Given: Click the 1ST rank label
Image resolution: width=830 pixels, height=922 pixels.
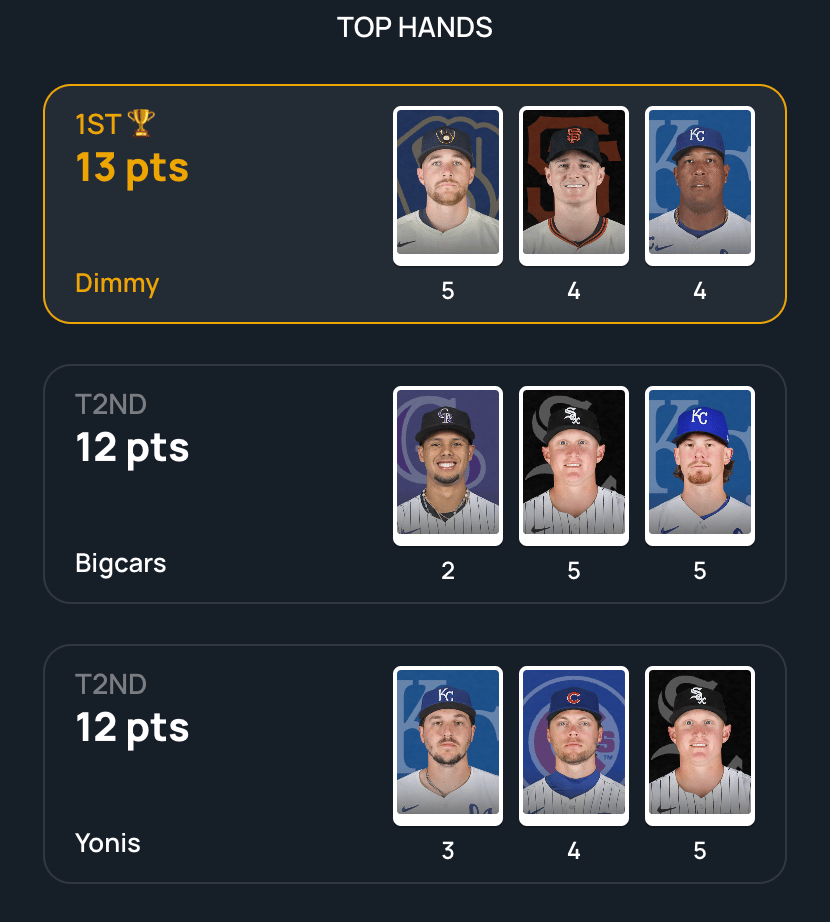Looking at the screenshot, I should [98, 124].
